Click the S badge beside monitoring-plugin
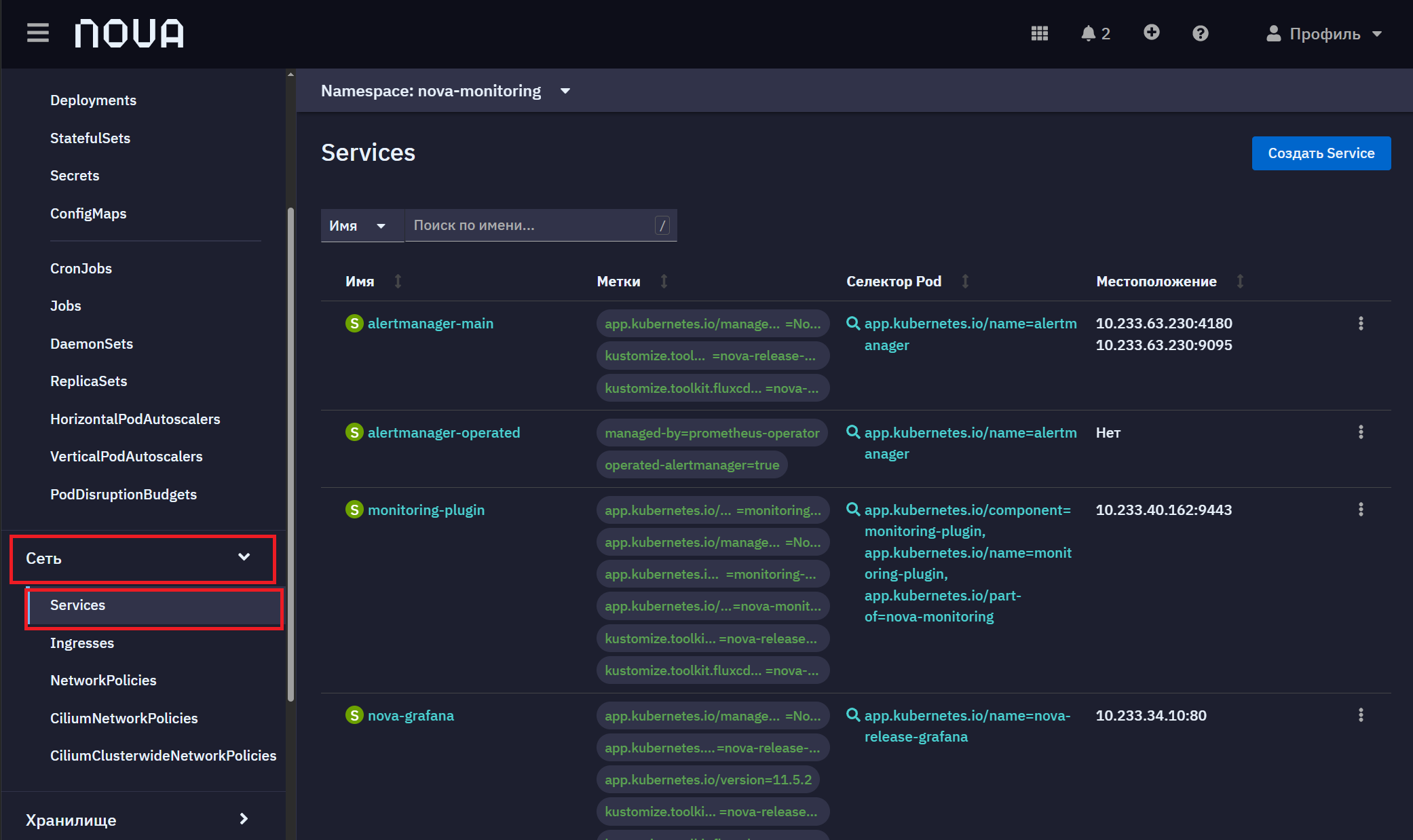The height and width of the screenshot is (840, 1413). pos(354,510)
